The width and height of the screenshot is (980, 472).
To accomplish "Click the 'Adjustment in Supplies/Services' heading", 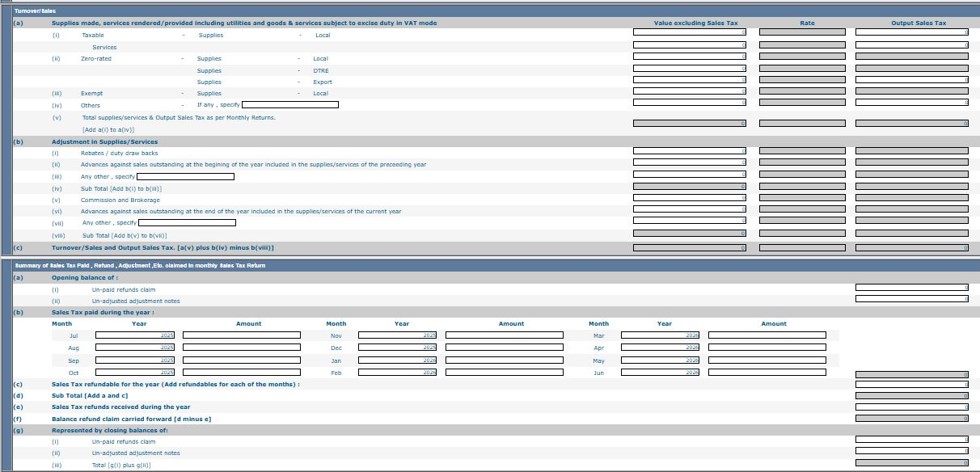I will click(104, 142).
